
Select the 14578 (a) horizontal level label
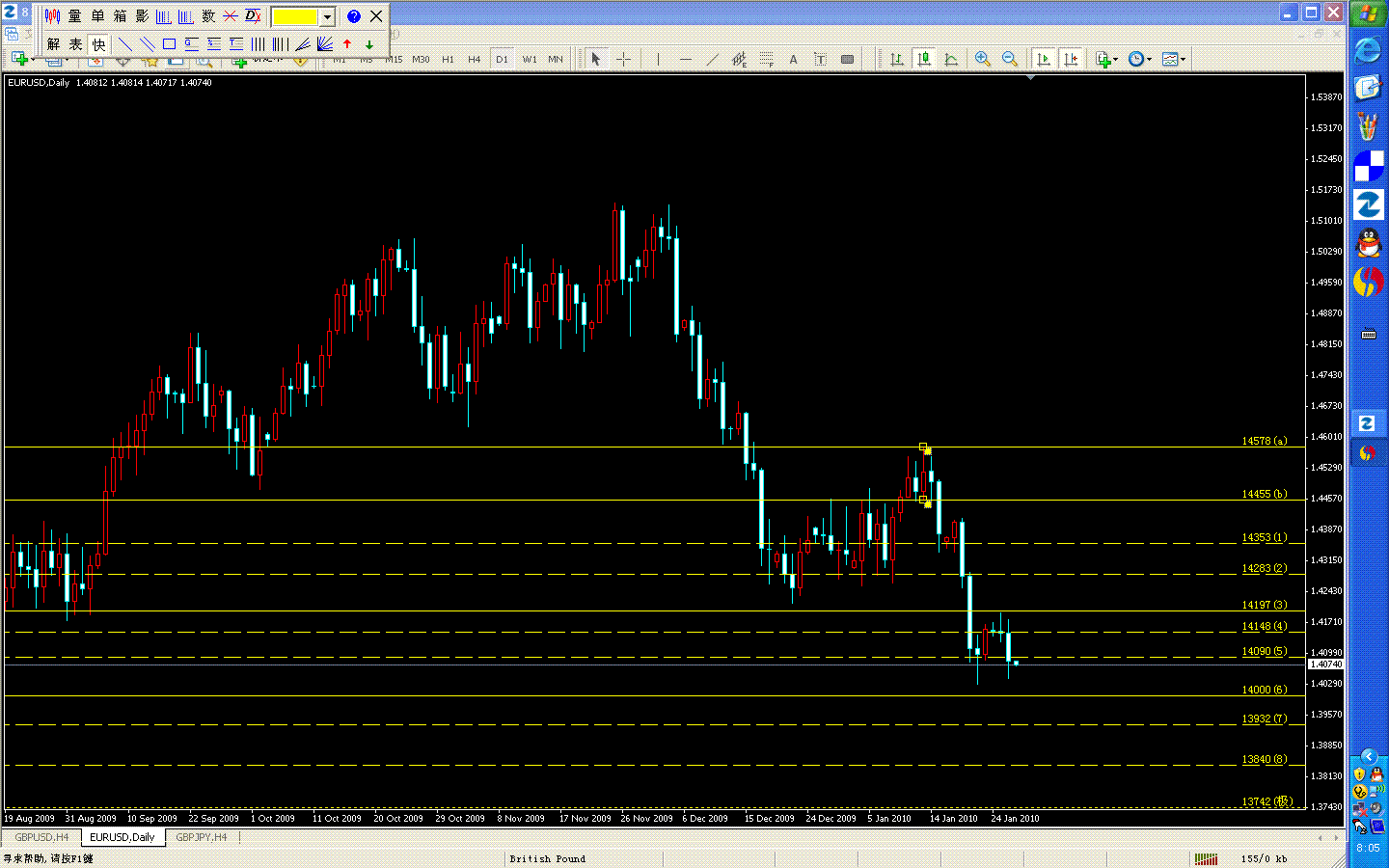[x=1265, y=441]
